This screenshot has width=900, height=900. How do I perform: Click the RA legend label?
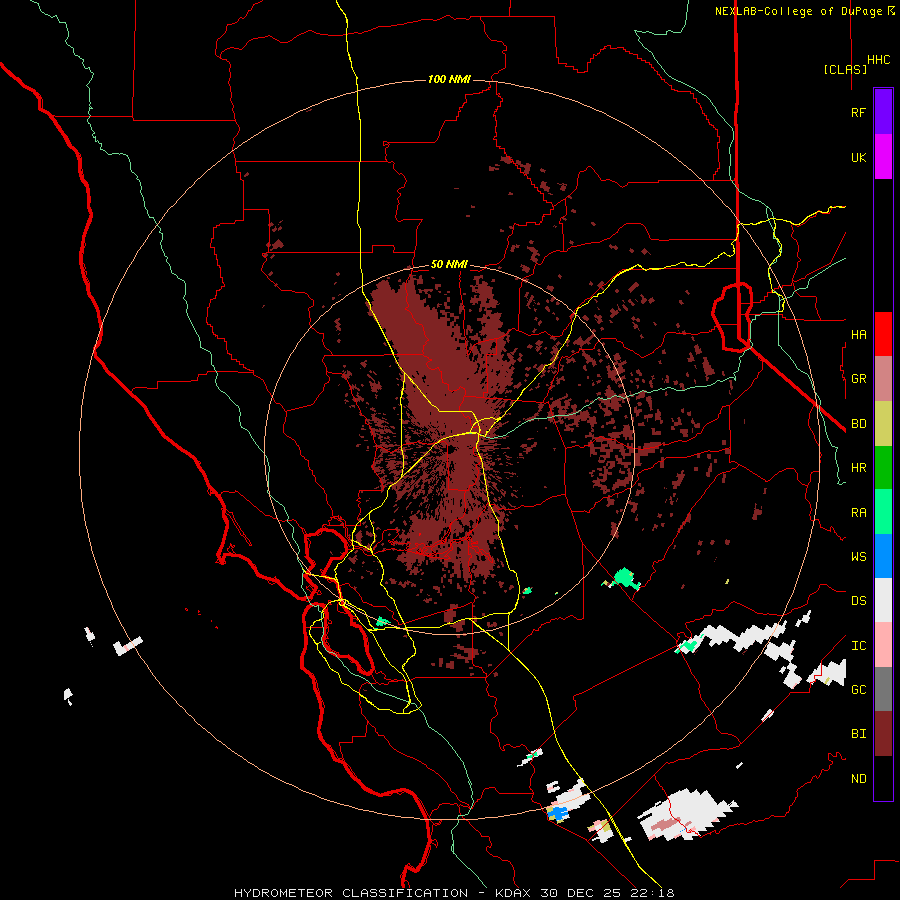coord(858,513)
